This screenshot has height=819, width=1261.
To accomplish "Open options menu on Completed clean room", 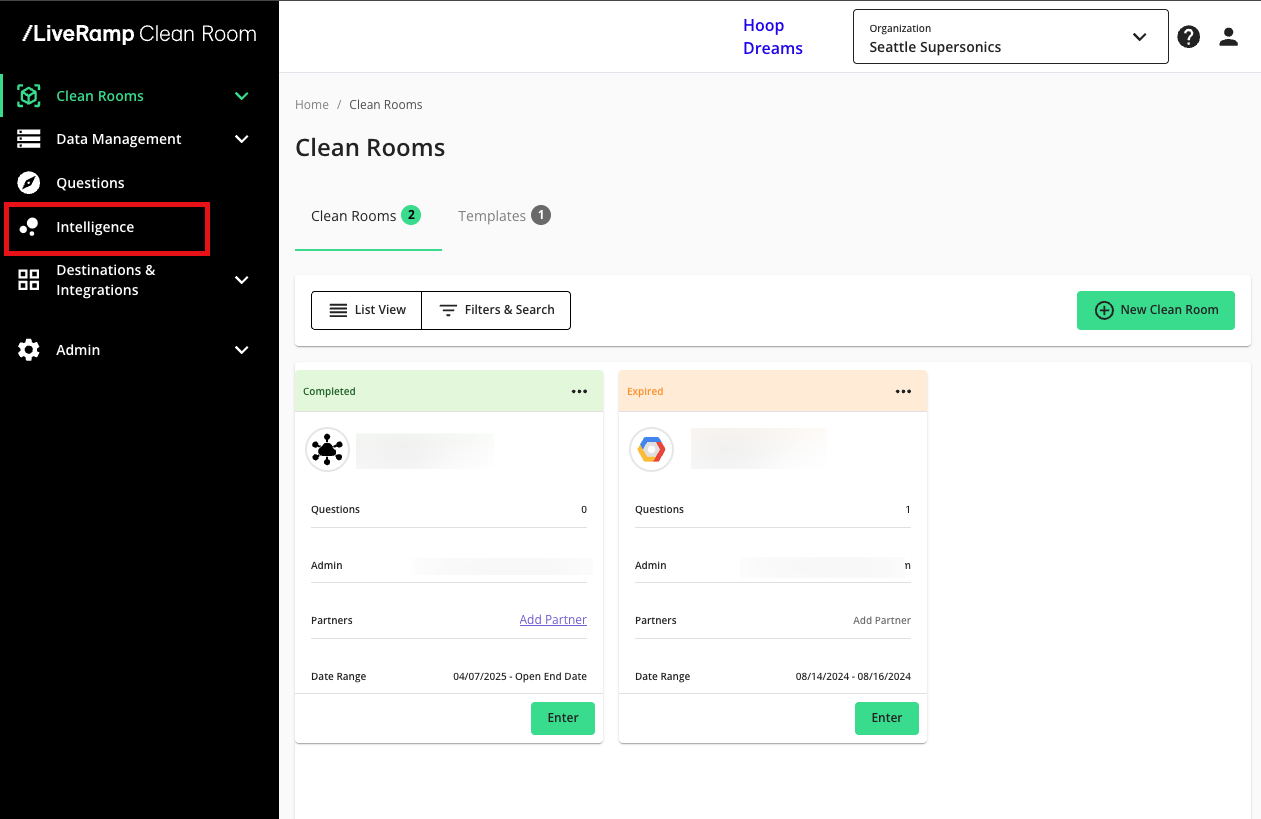I will [579, 392].
